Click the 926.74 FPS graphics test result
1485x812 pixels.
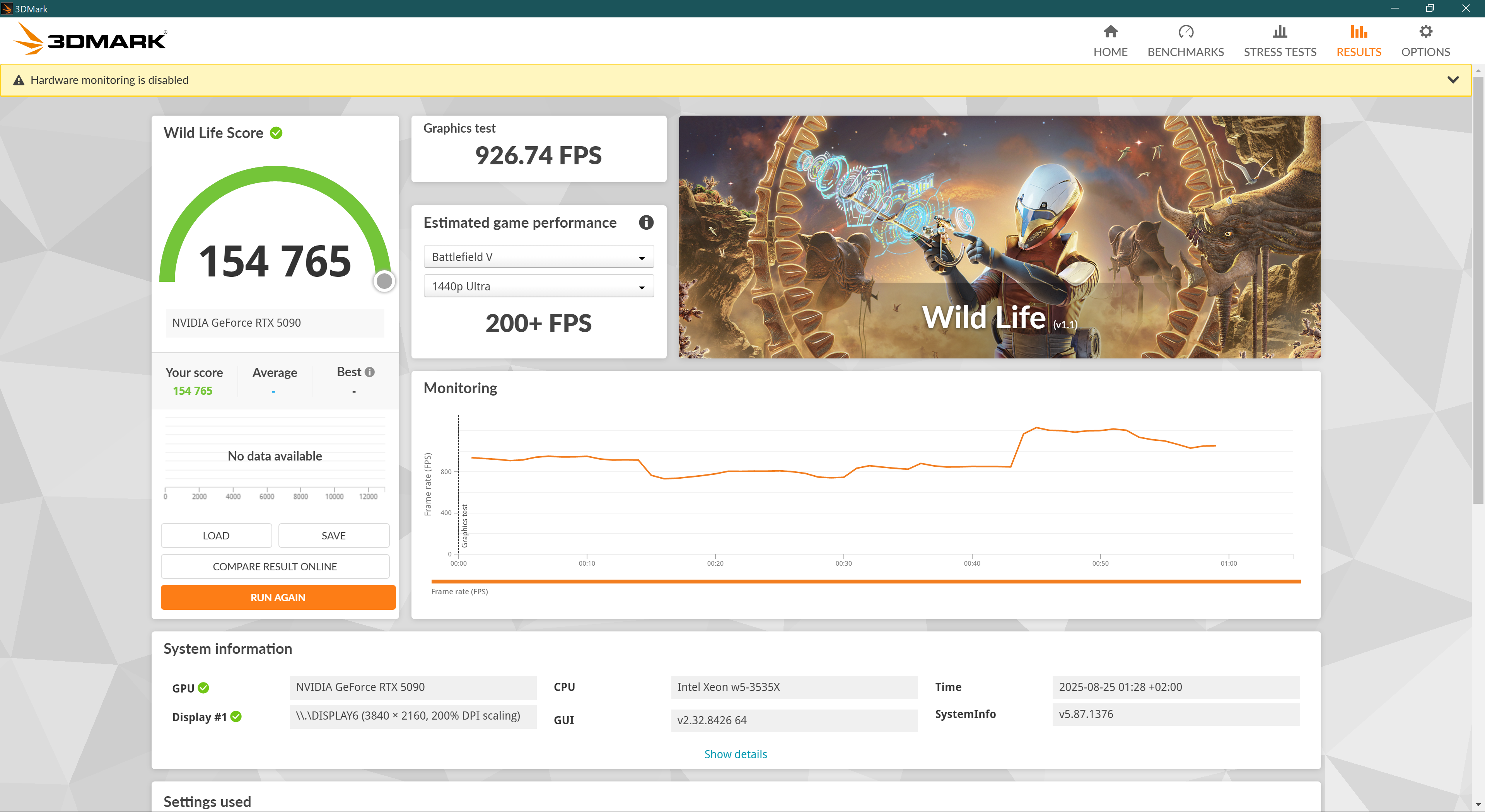[538, 155]
